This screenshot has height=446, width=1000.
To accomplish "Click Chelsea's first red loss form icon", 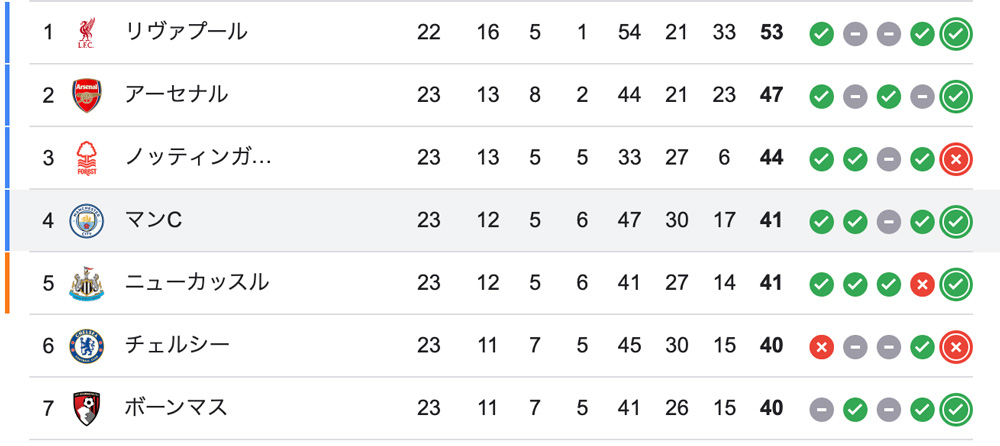I will pos(821,347).
